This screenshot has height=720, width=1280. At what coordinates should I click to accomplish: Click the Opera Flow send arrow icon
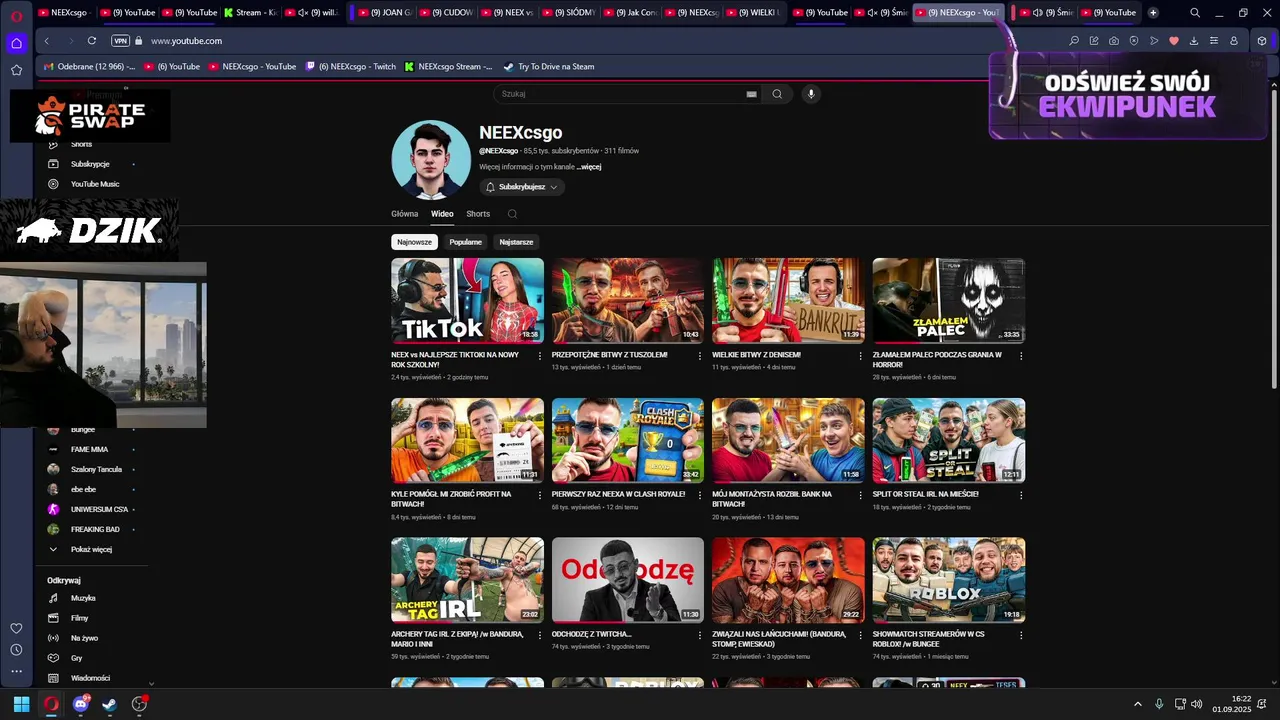click(x=1154, y=41)
